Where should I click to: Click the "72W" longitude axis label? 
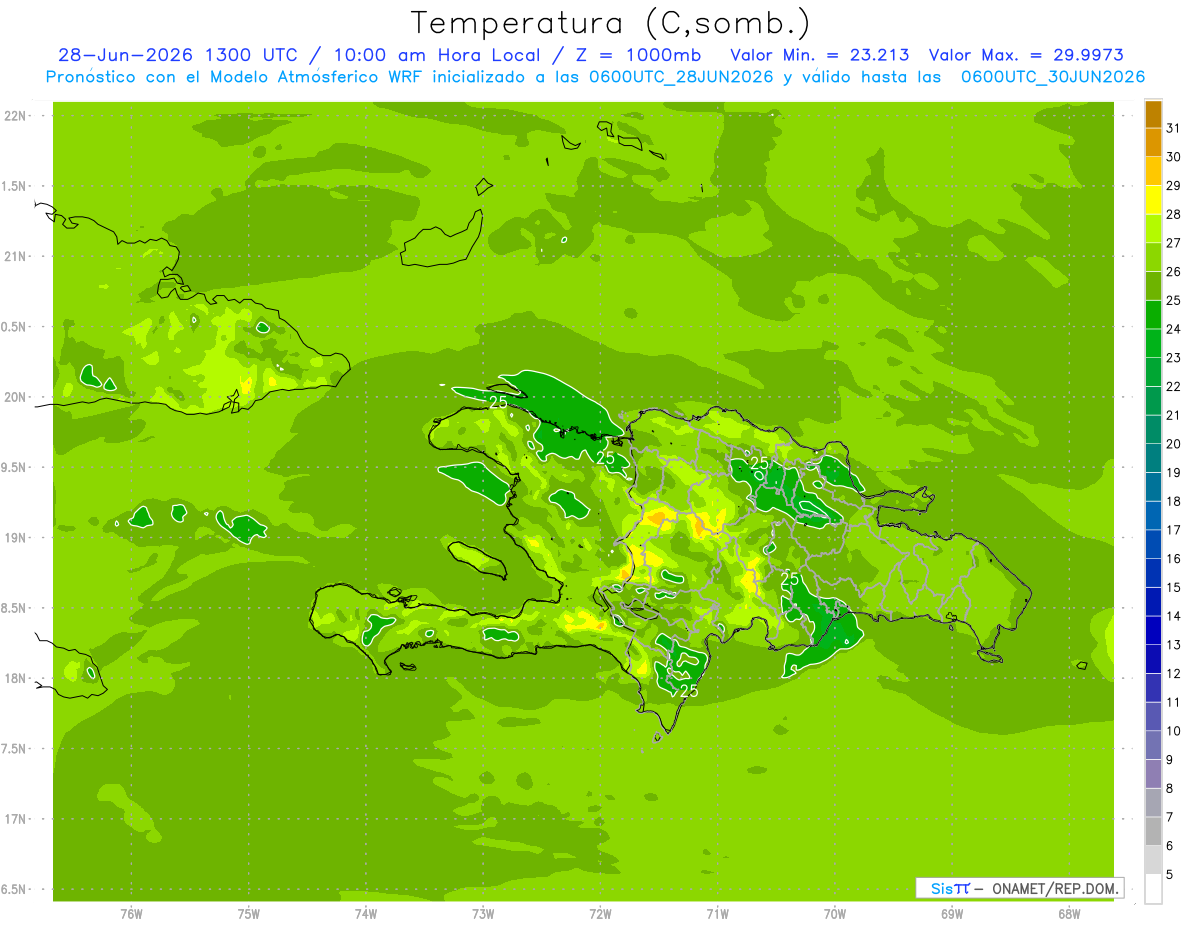point(600,913)
